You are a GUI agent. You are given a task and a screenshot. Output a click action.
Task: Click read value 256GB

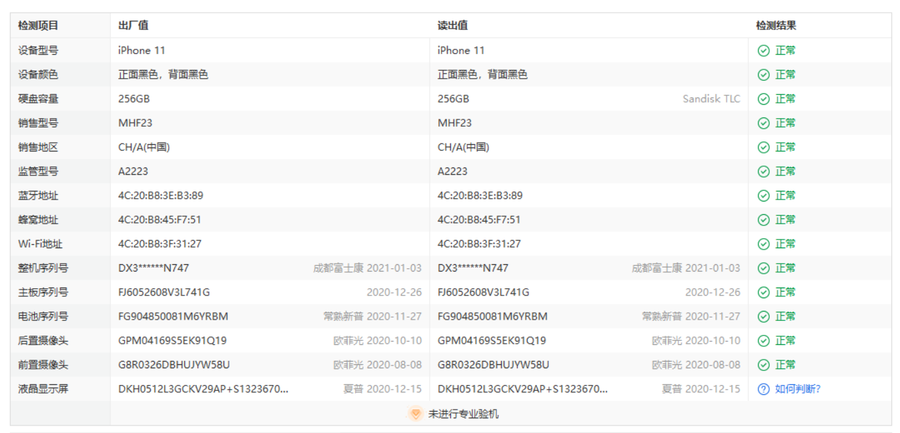coord(453,99)
